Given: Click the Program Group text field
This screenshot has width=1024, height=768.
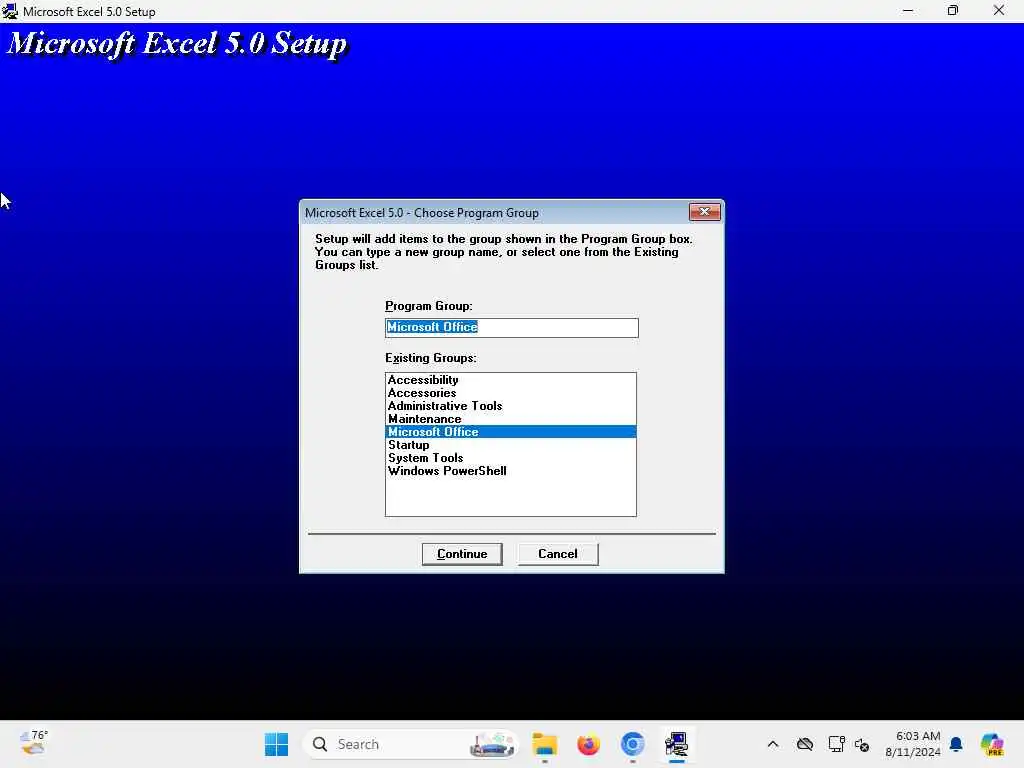Looking at the screenshot, I should click(511, 327).
